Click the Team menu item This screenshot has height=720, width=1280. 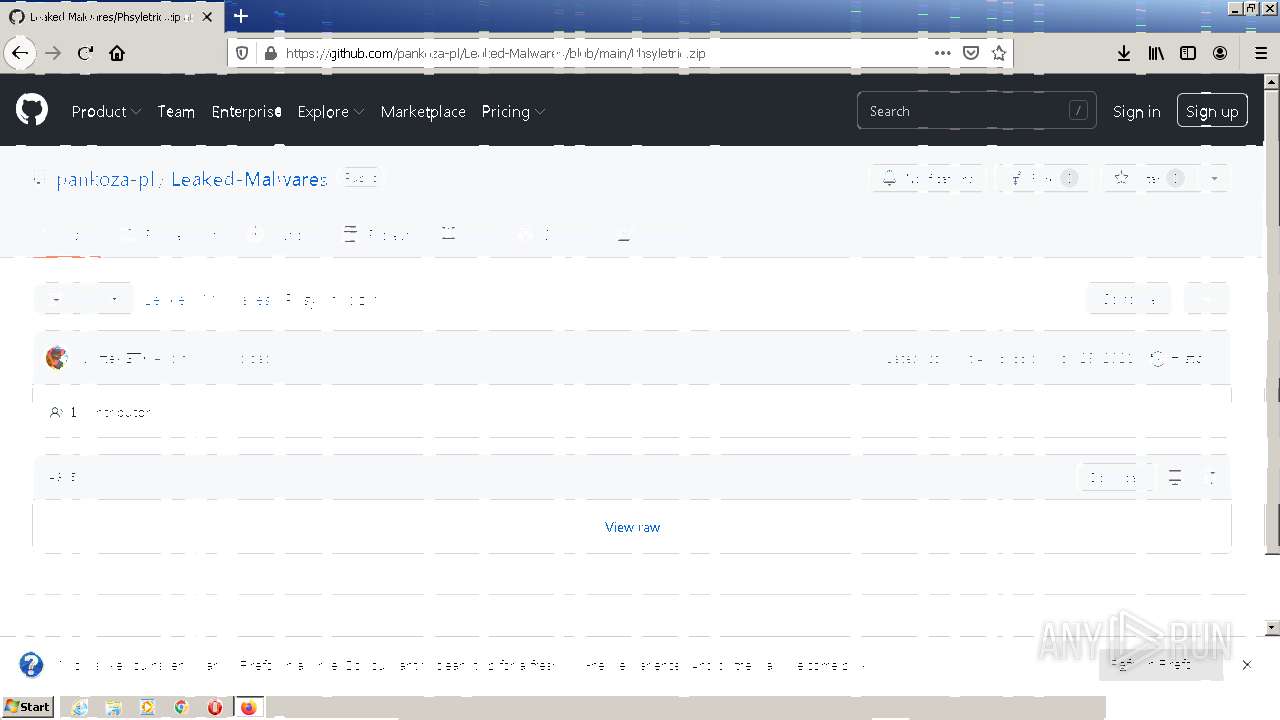click(176, 111)
